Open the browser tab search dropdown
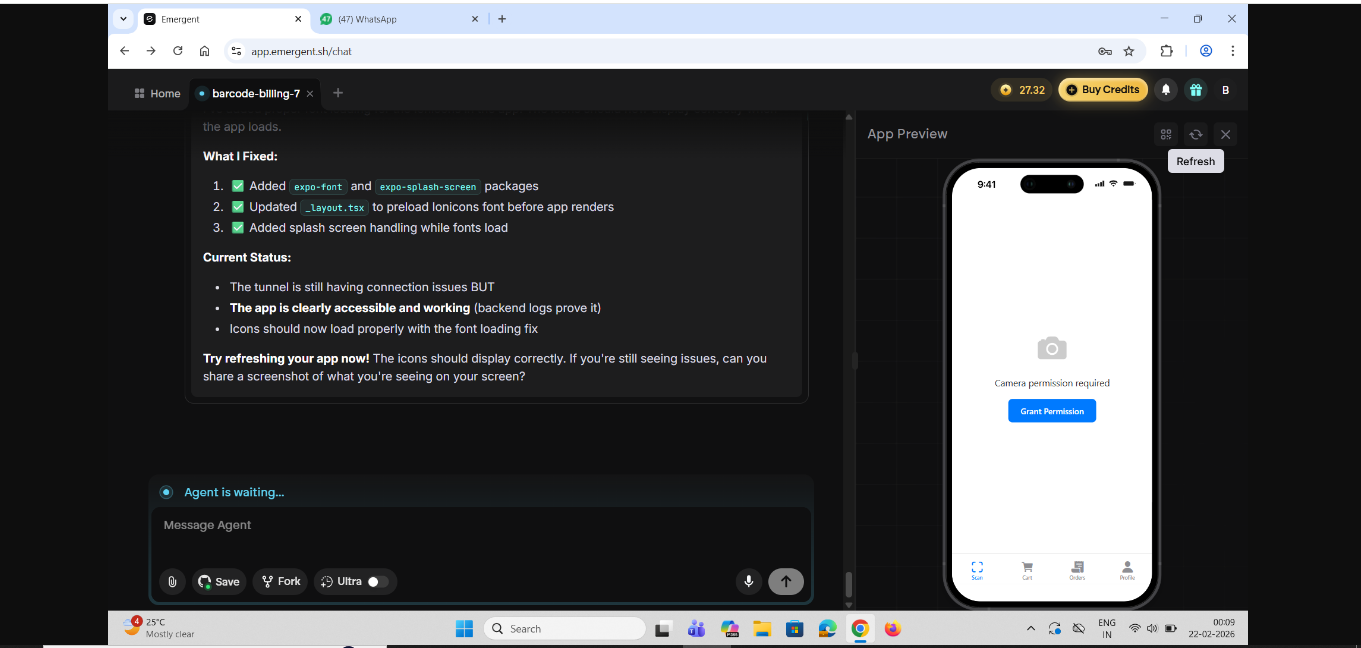This screenshot has height=648, width=1361. click(x=123, y=19)
